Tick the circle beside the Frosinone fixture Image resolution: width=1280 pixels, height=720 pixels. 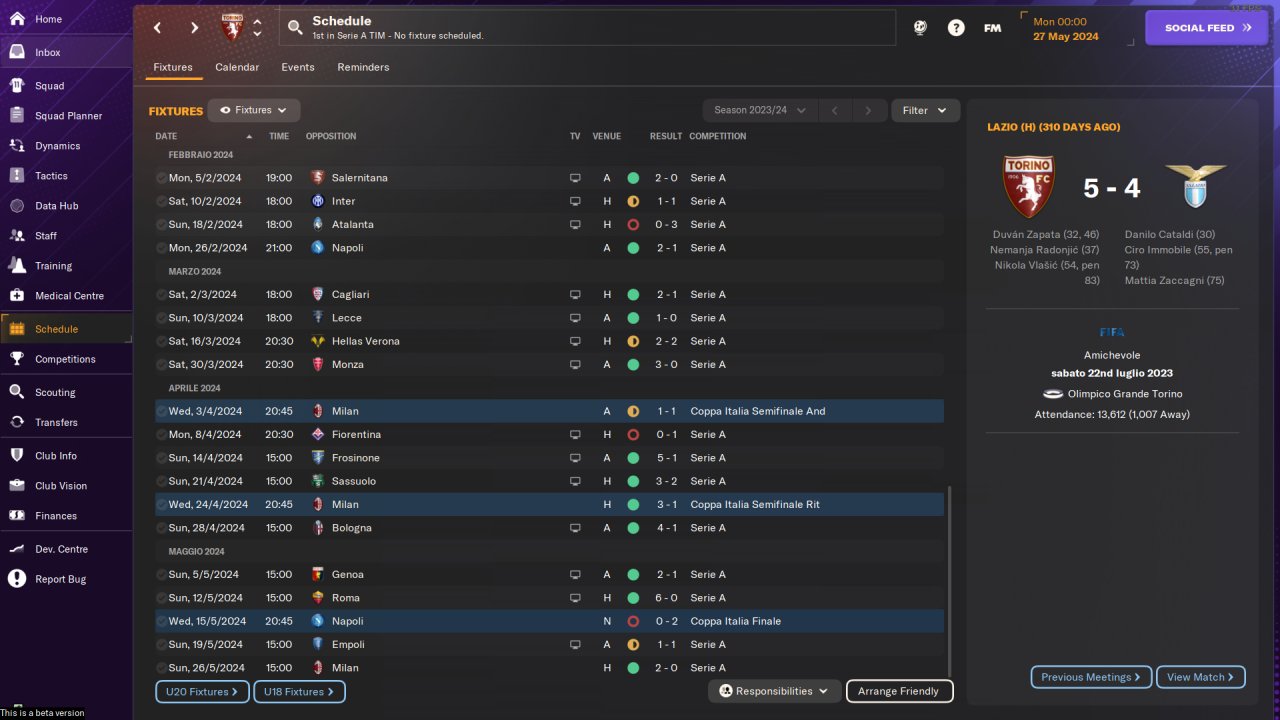coord(161,458)
